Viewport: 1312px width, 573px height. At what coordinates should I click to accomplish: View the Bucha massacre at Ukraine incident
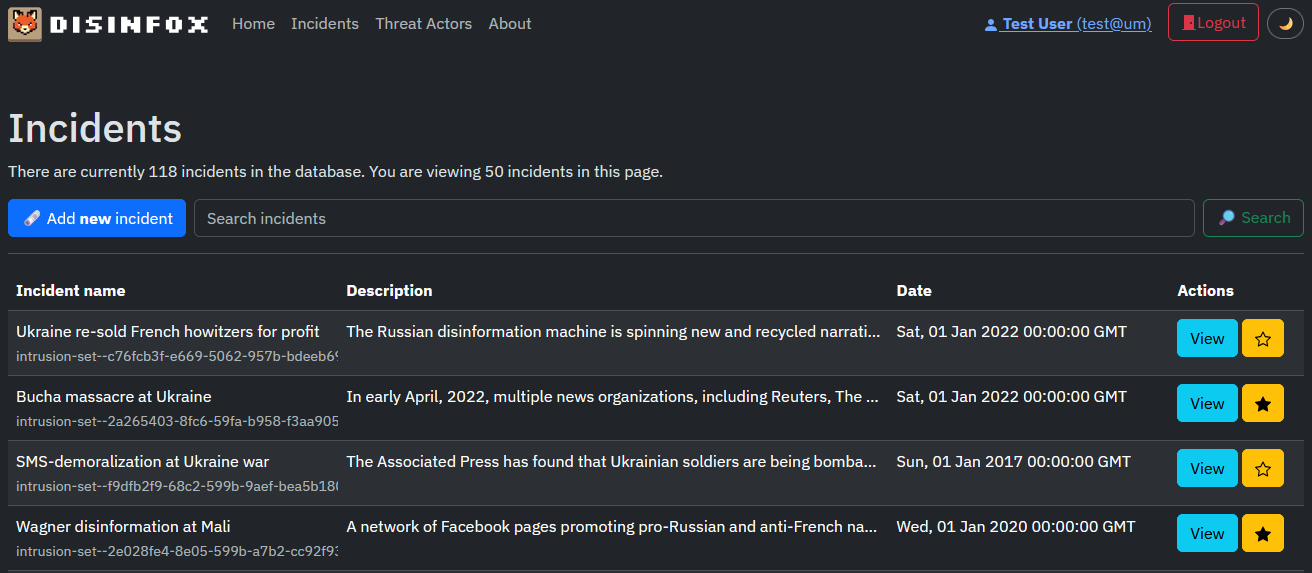(x=1207, y=404)
